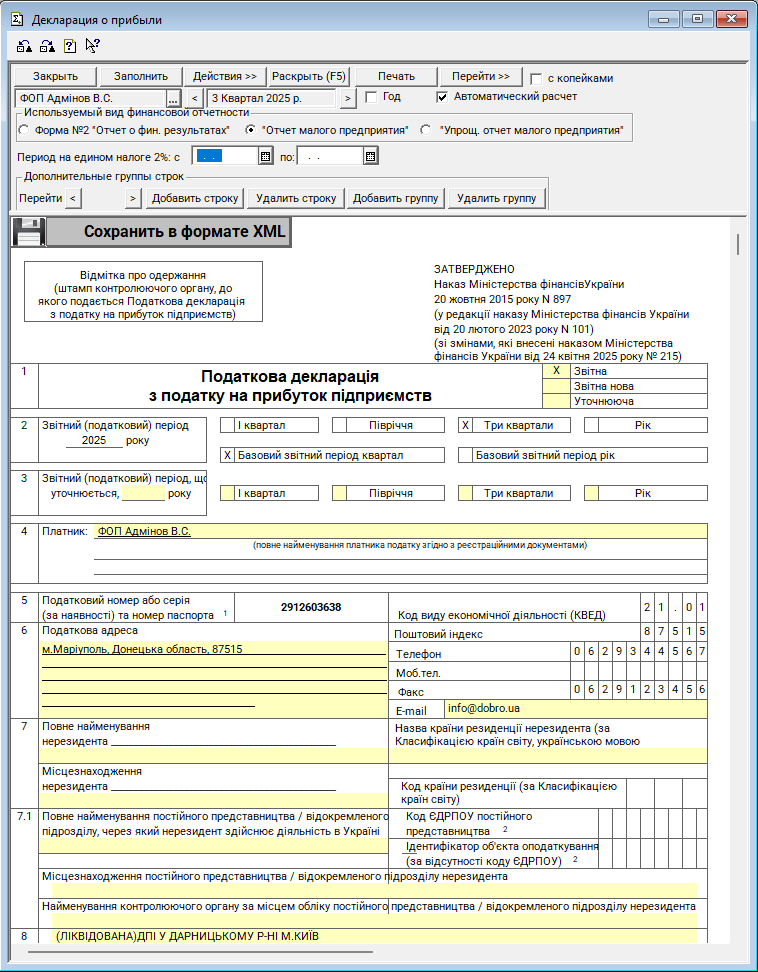Activate the What's This pointer help icon

[93, 45]
